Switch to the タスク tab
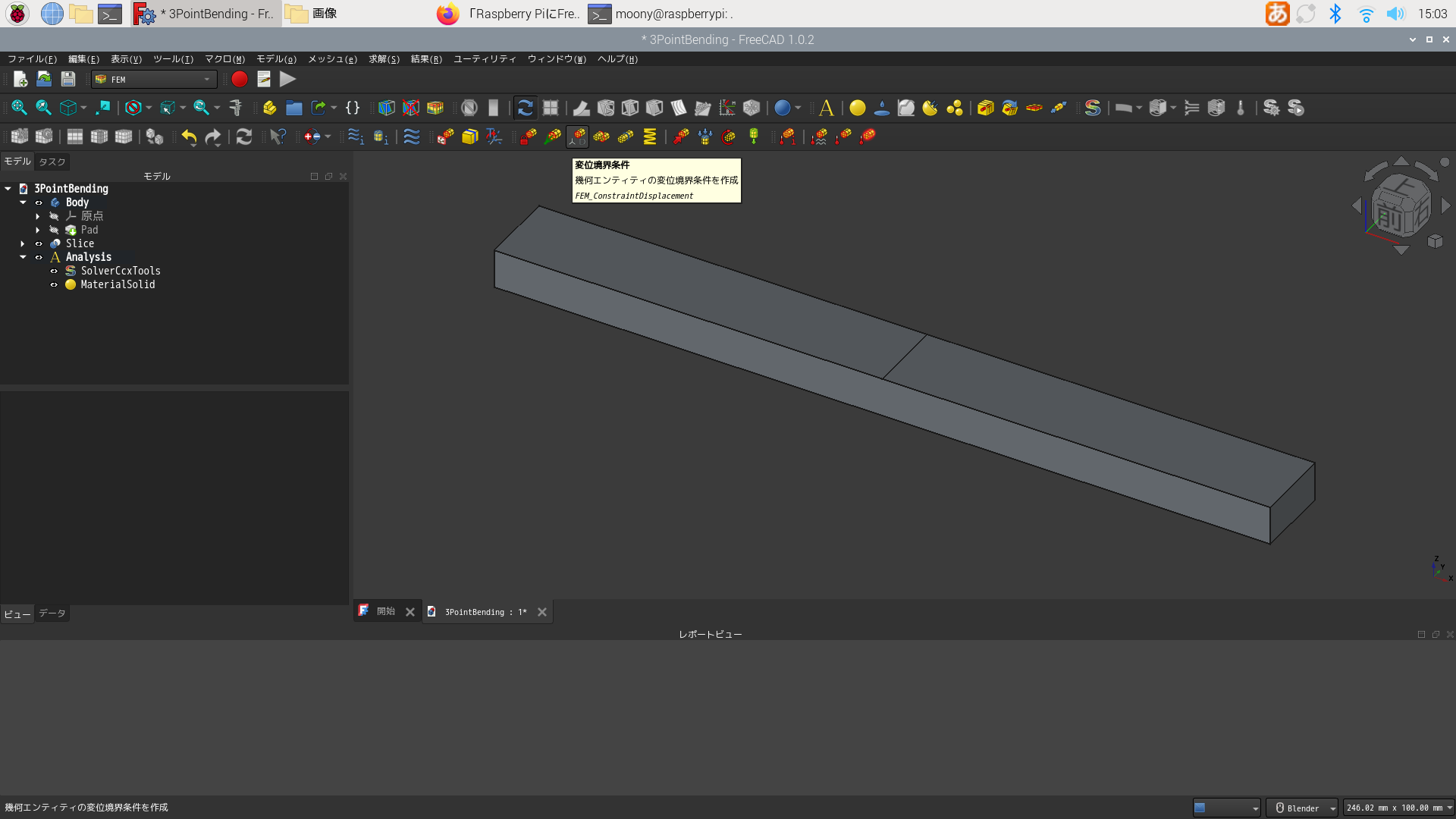 coord(52,162)
